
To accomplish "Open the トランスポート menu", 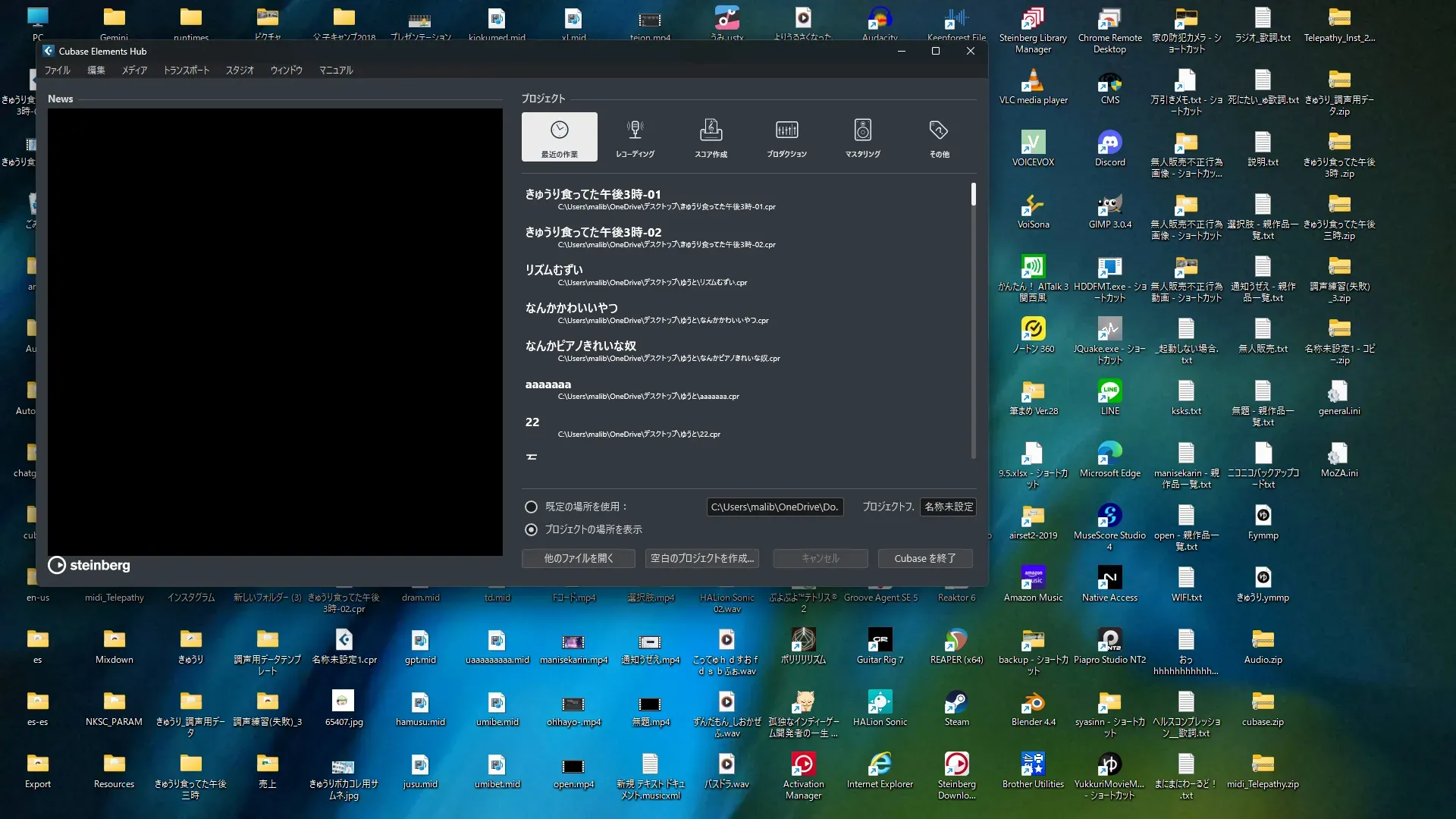I will 187,70.
